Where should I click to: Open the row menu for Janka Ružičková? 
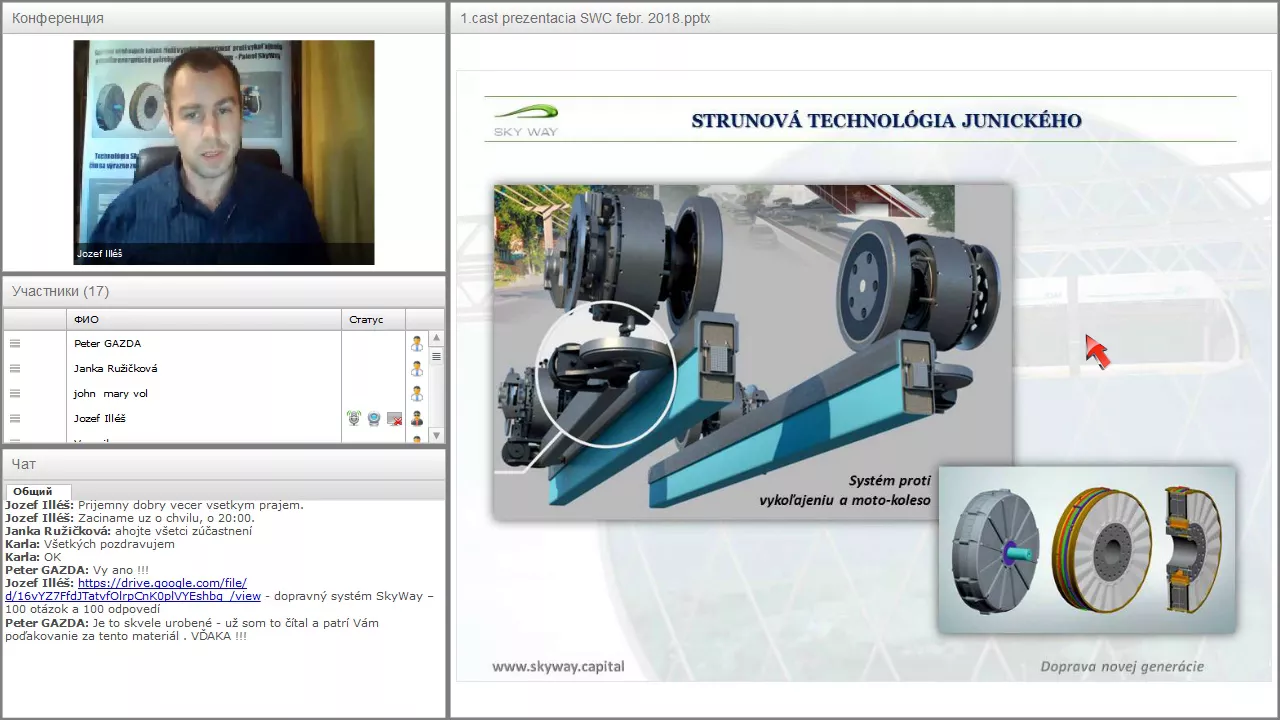click(x=15, y=368)
